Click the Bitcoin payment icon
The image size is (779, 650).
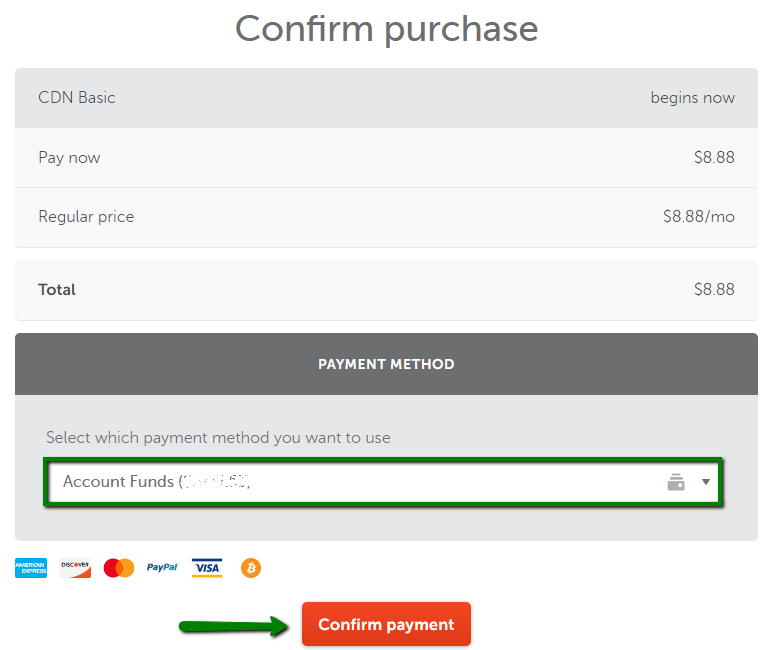[251, 568]
